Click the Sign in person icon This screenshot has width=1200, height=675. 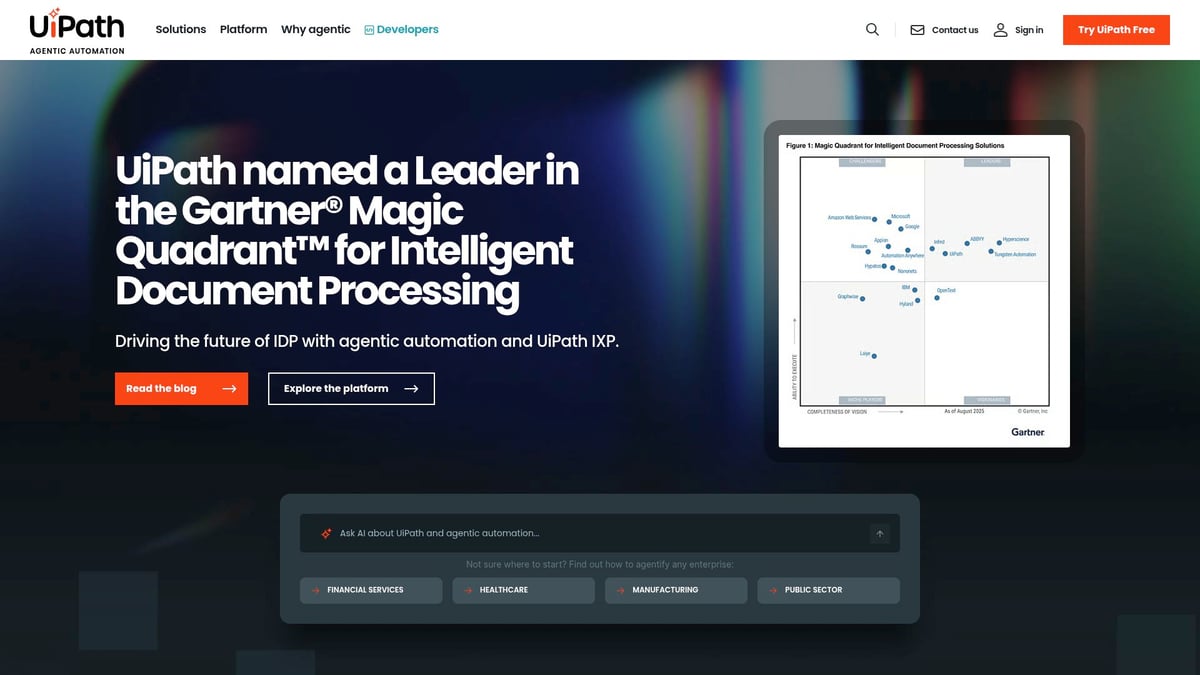click(x=1000, y=30)
